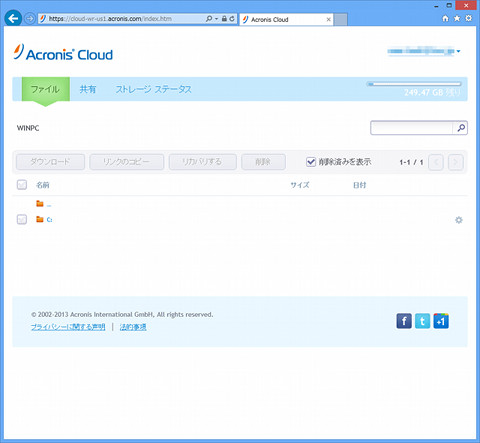Screen dimensions: 480x443
Task: Open browser tools gear icon
Action: [469, 18]
